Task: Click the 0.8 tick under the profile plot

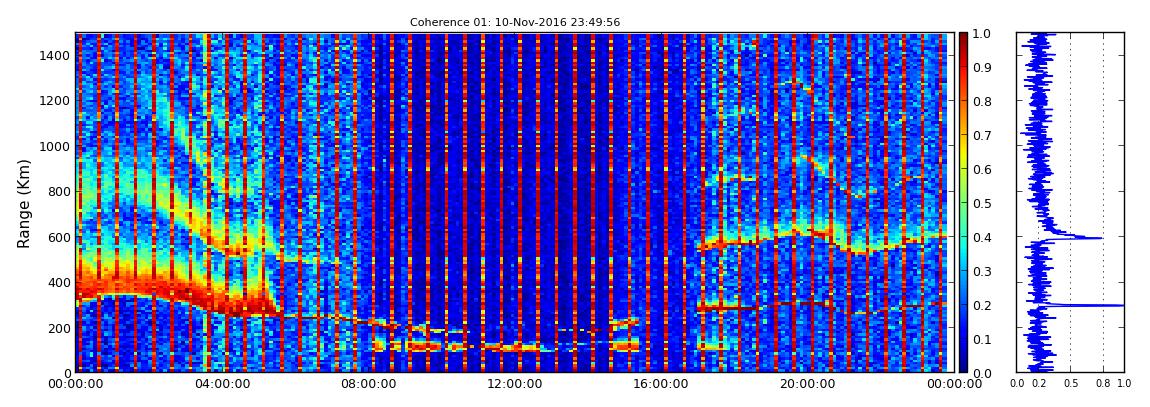Action: pyautogui.click(x=1103, y=384)
